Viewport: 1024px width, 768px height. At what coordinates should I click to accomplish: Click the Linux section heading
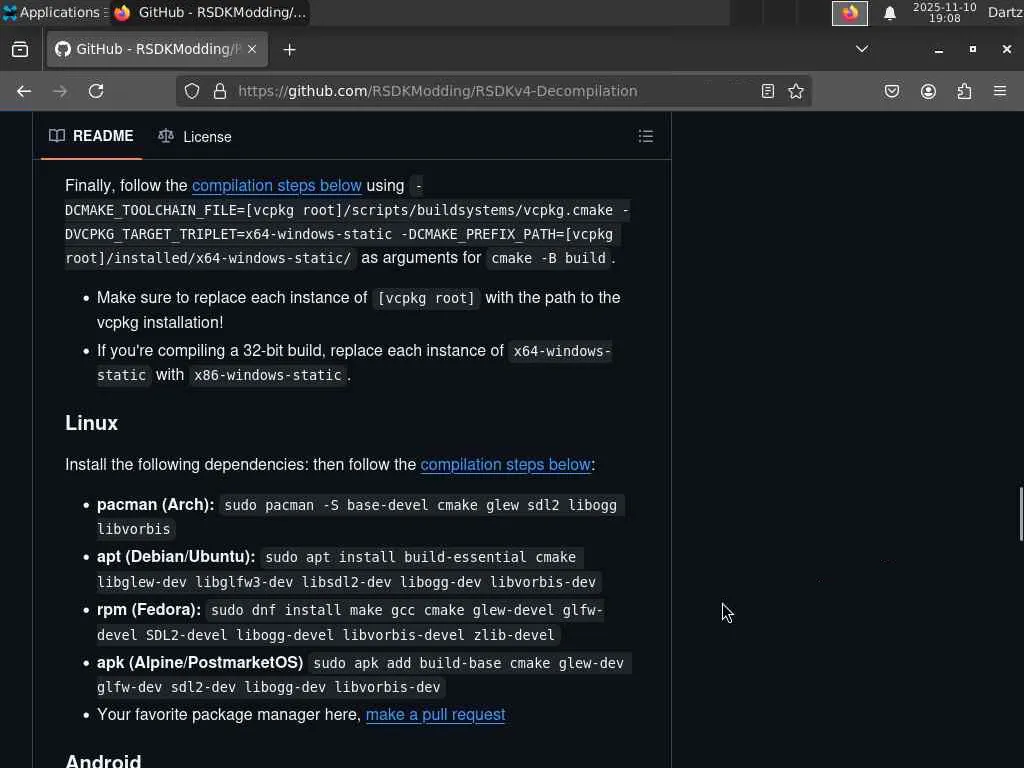pos(91,423)
